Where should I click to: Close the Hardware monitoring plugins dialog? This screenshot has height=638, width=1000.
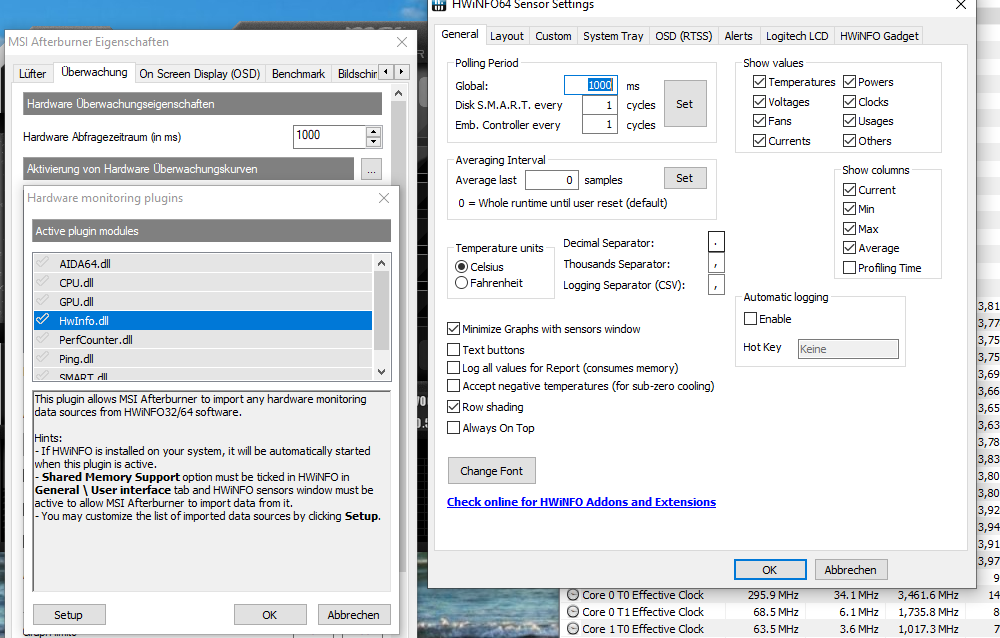(384, 198)
